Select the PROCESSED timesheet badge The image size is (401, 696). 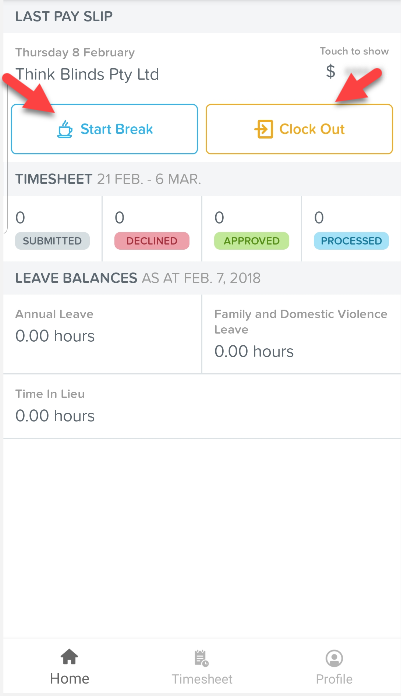[351, 241]
